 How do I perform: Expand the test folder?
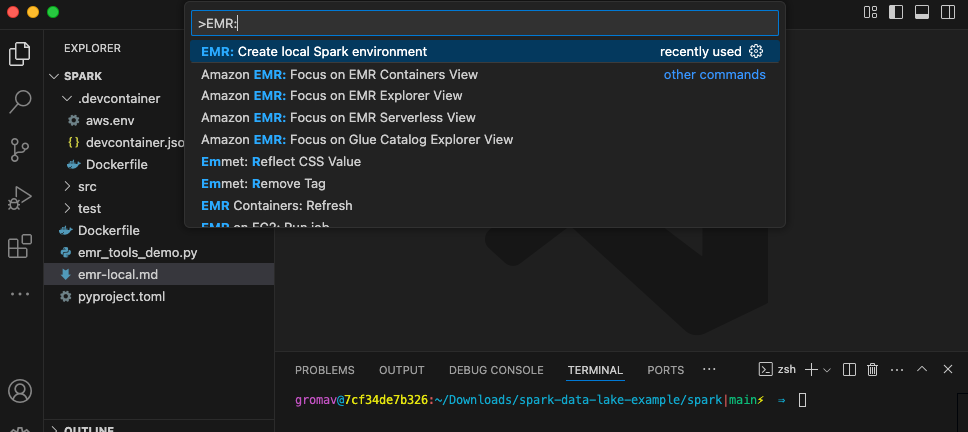click(x=88, y=208)
